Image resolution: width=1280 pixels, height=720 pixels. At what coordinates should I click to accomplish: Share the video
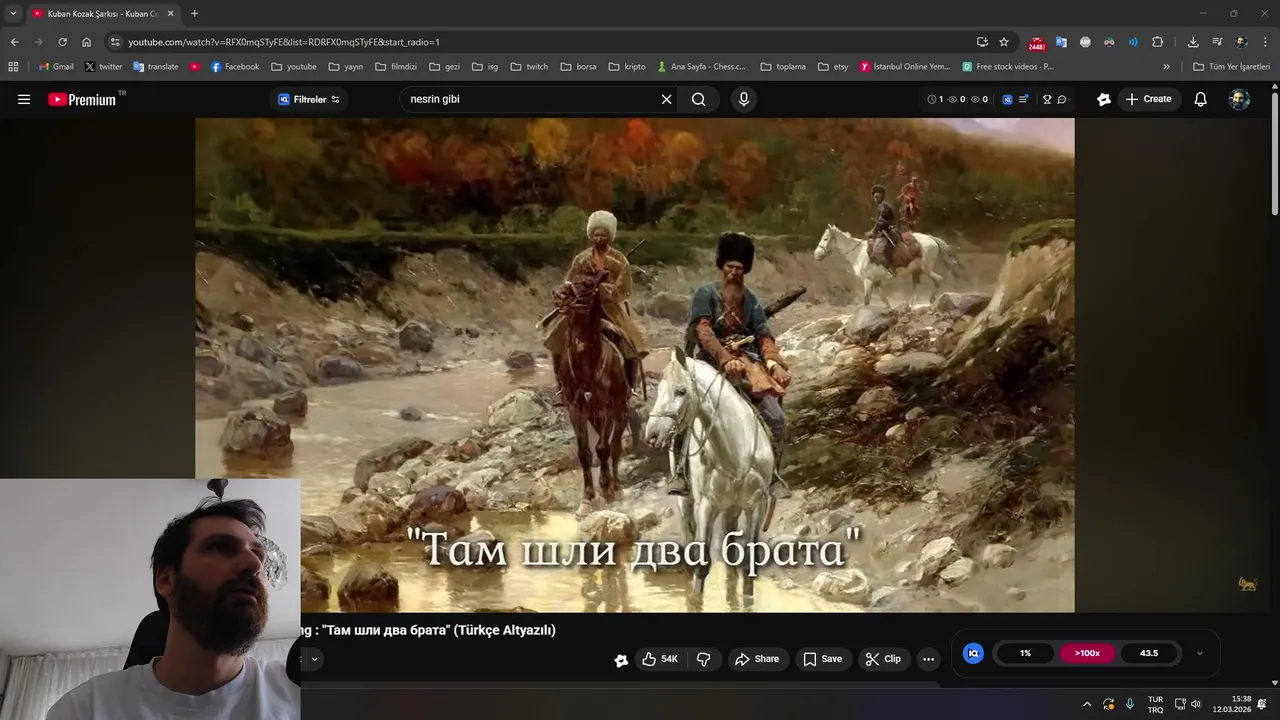(x=757, y=659)
